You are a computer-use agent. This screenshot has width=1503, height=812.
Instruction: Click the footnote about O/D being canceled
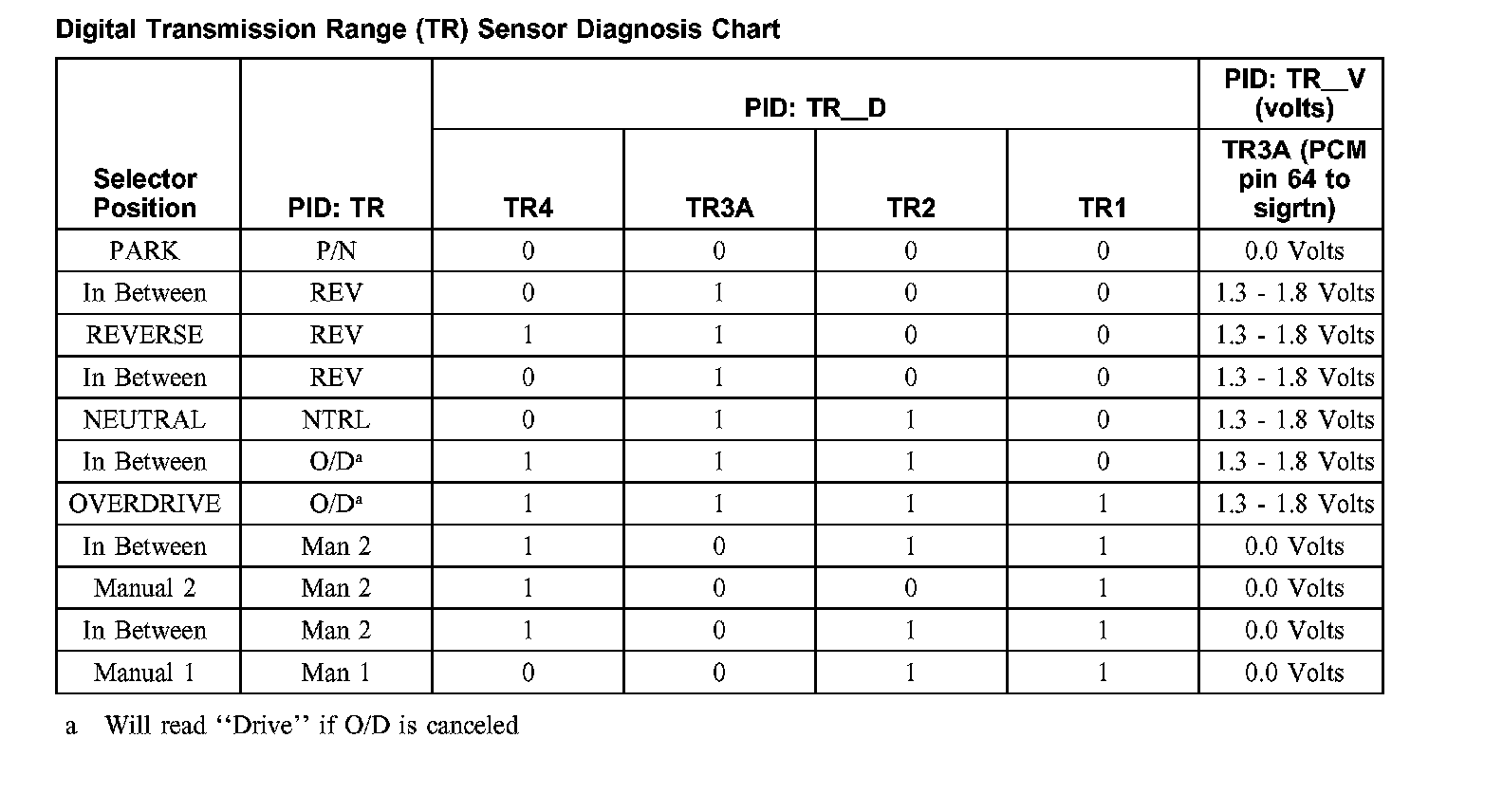click(x=311, y=726)
